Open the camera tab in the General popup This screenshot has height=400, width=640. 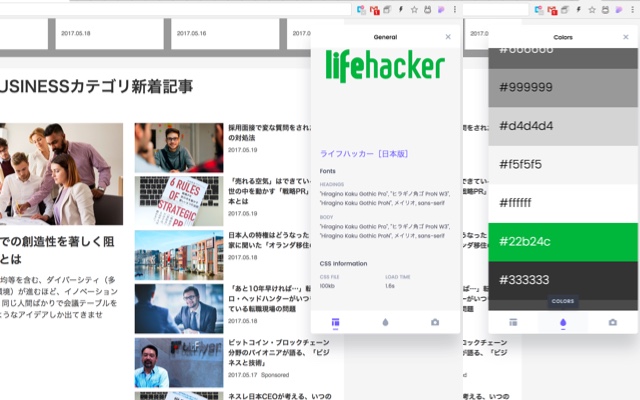(435, 322)
